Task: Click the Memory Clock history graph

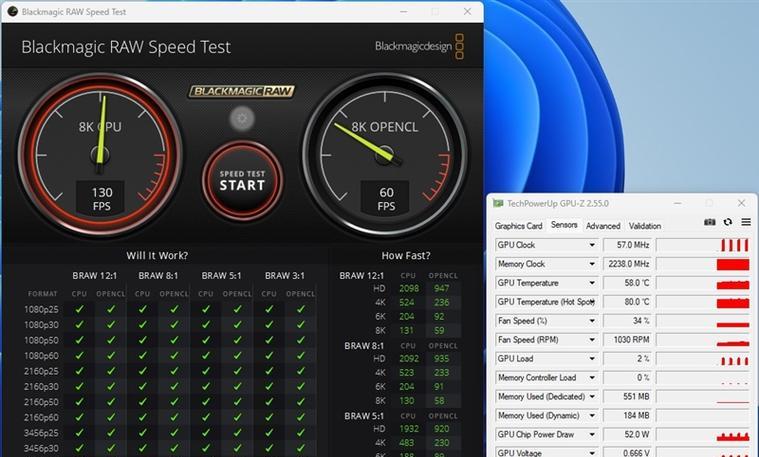Action: coord(703,264)
